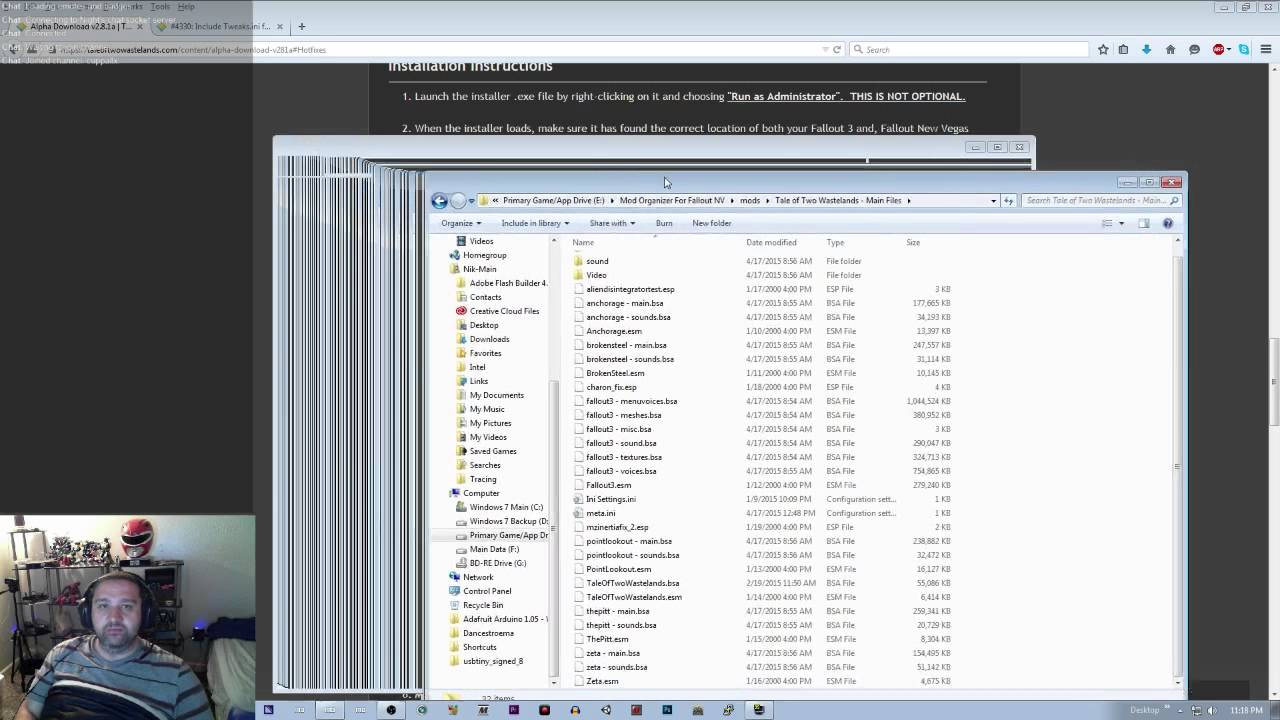Open the Adblock Plus dropdown arrow
Image resolution: width=1280 pixels, height=720 pixels.
point(1230,49)
